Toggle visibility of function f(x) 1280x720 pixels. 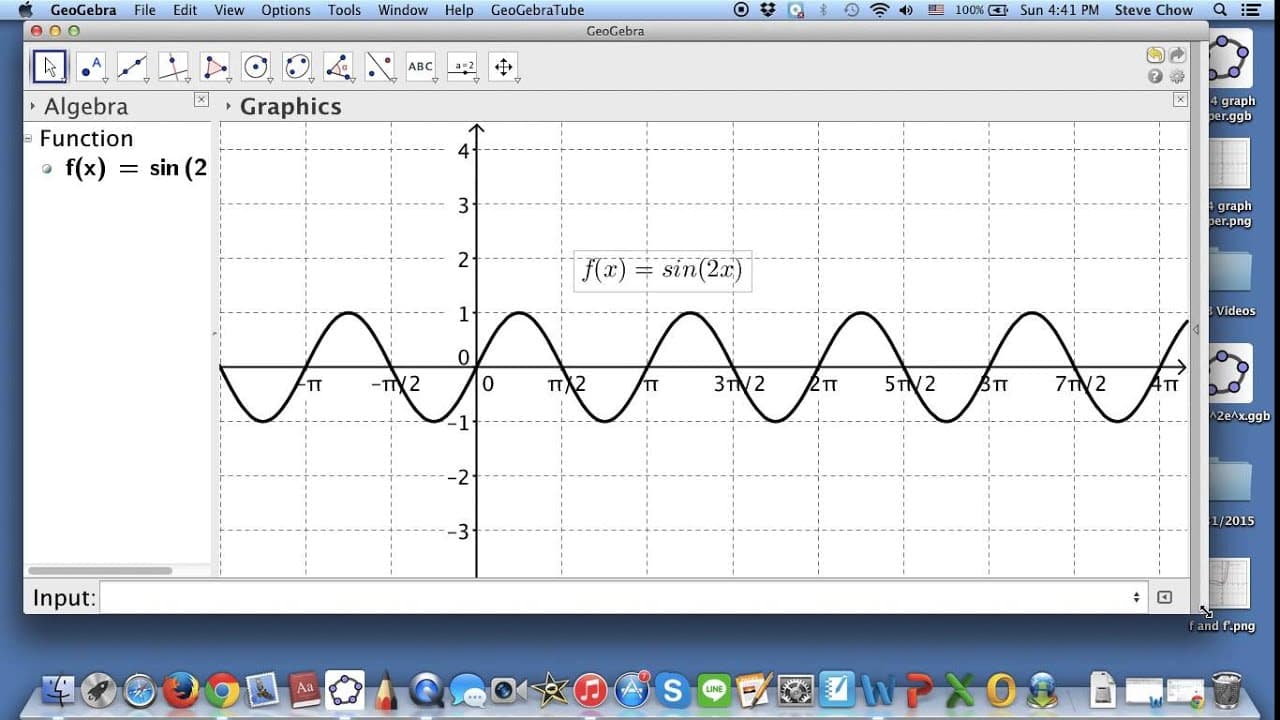tap(47, 168)
